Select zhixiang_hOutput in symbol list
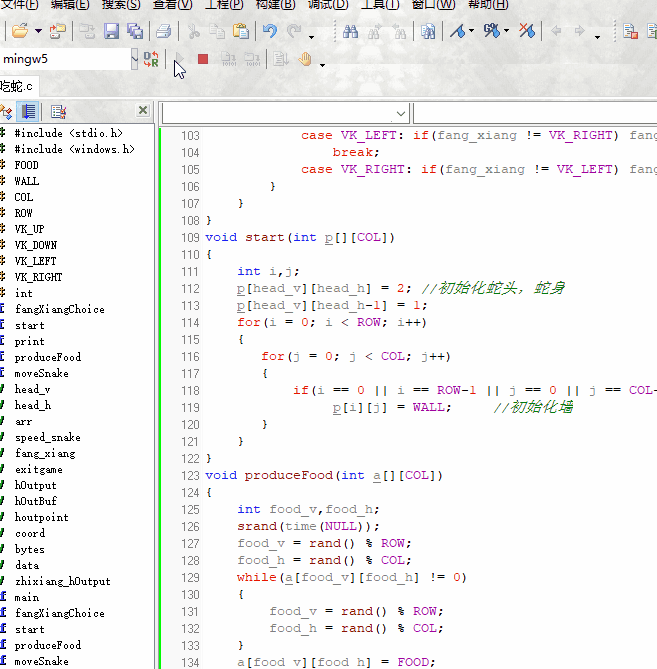 tap(63, 582)
